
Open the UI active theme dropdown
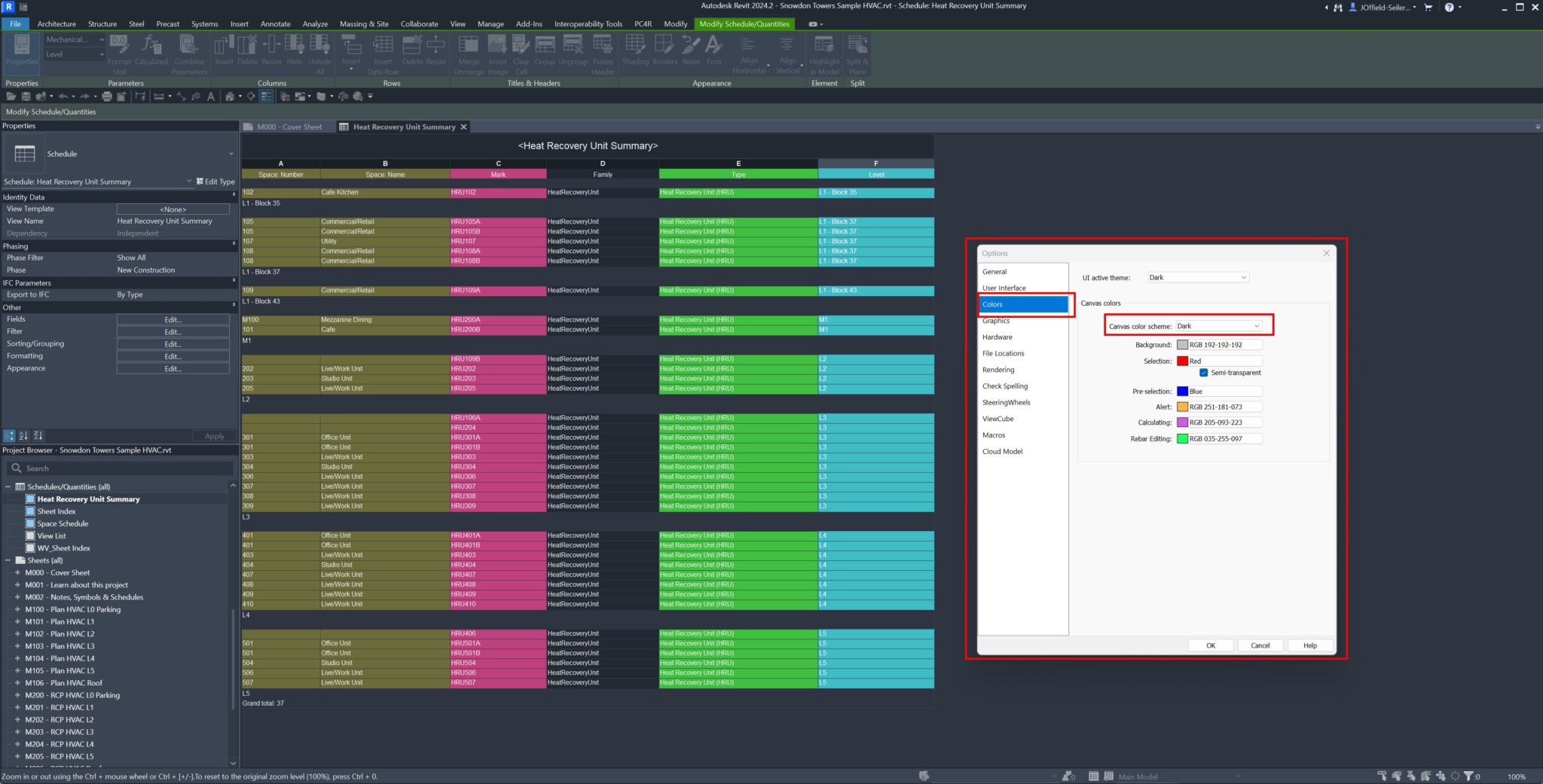[1198, 277]
